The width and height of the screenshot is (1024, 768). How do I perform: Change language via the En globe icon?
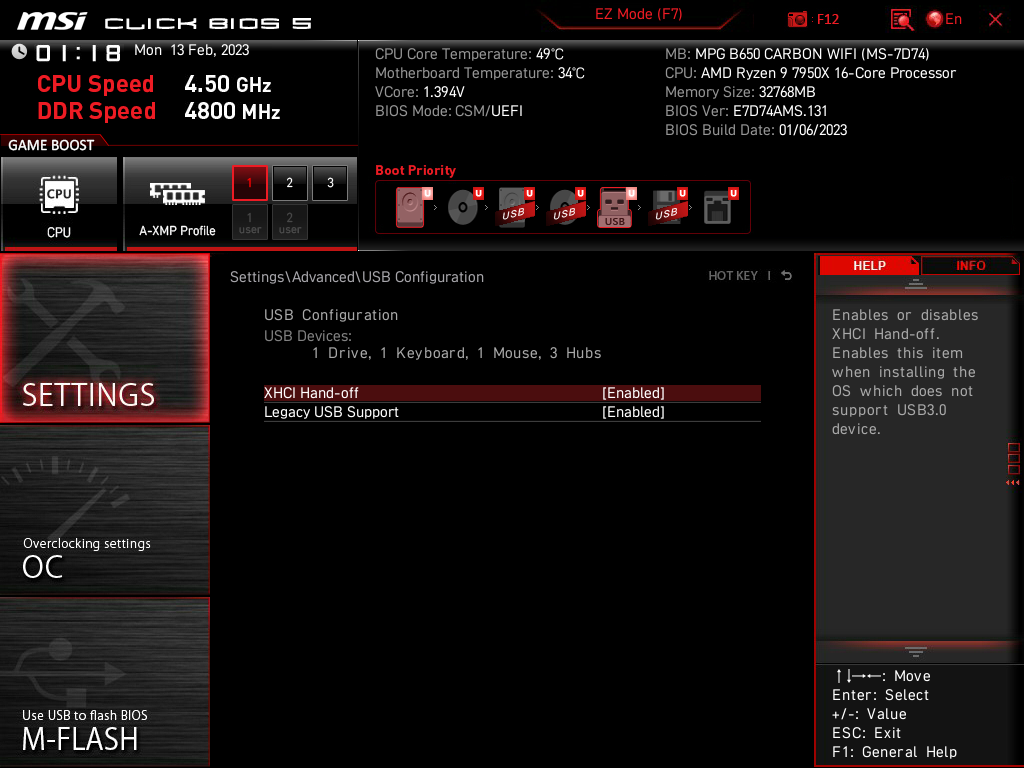tap(944, 20)
